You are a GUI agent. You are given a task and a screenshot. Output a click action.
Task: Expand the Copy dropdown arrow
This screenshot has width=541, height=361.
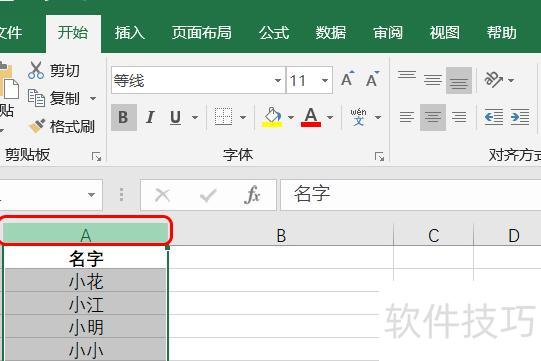(x=93, y=99)
